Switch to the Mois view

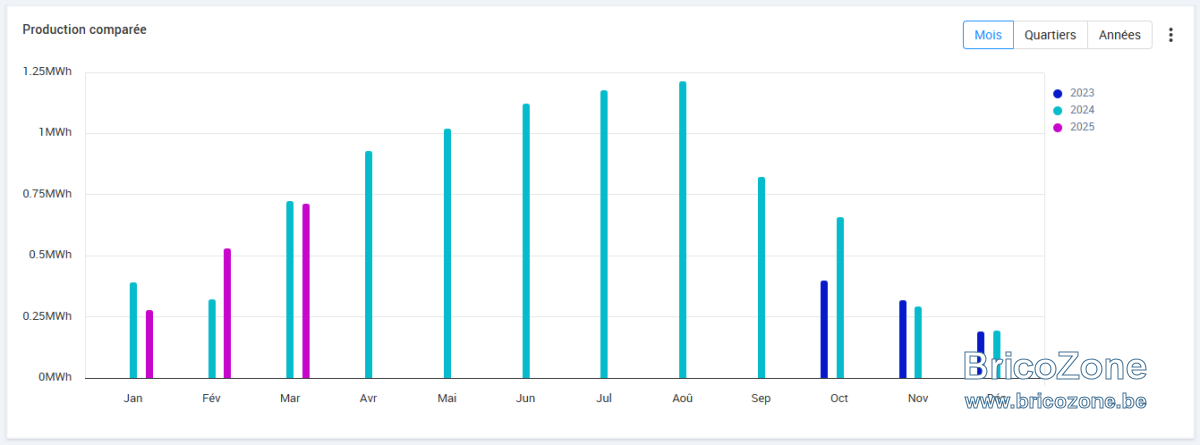988,35
